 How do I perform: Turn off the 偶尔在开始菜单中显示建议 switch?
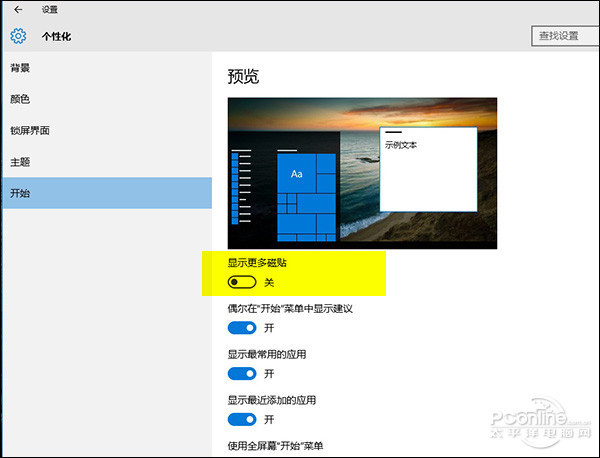click(x=242, y=328)
